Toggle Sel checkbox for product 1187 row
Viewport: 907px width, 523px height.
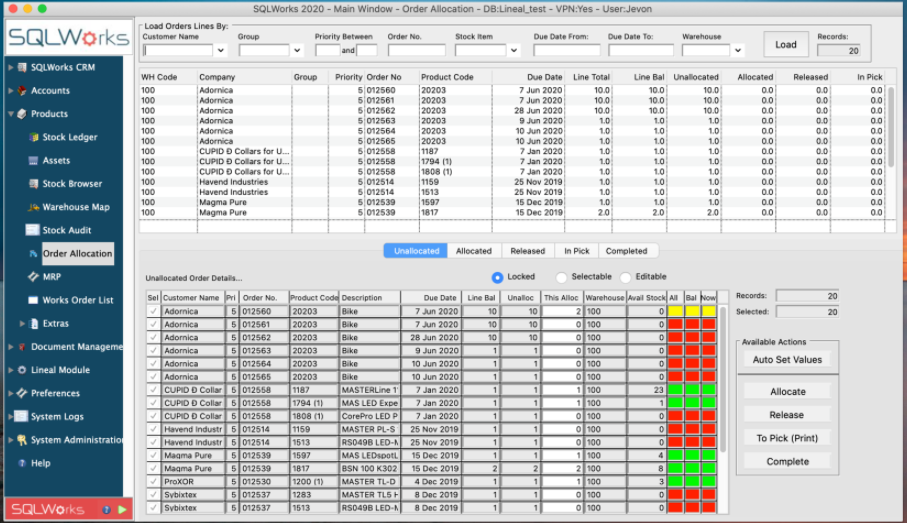tap(153, 390)
